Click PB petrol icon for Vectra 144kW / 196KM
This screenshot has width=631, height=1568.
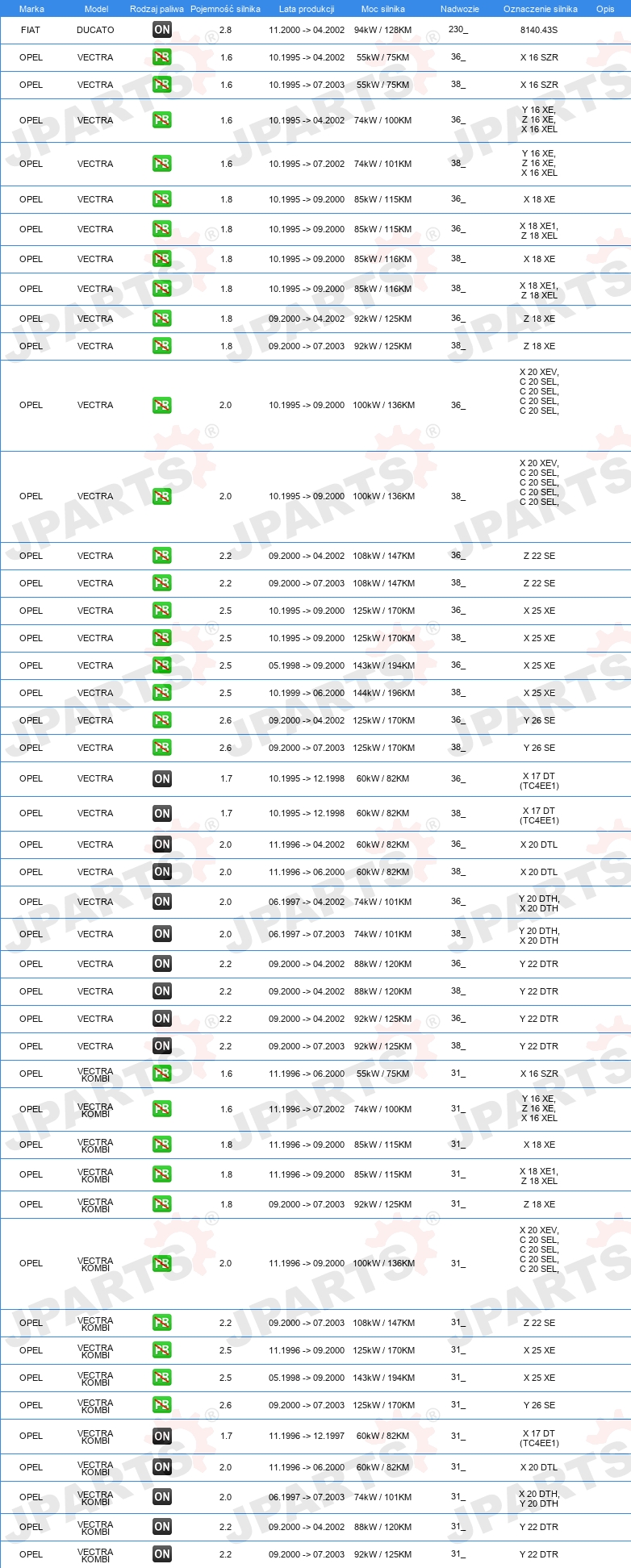click(162, 693)
